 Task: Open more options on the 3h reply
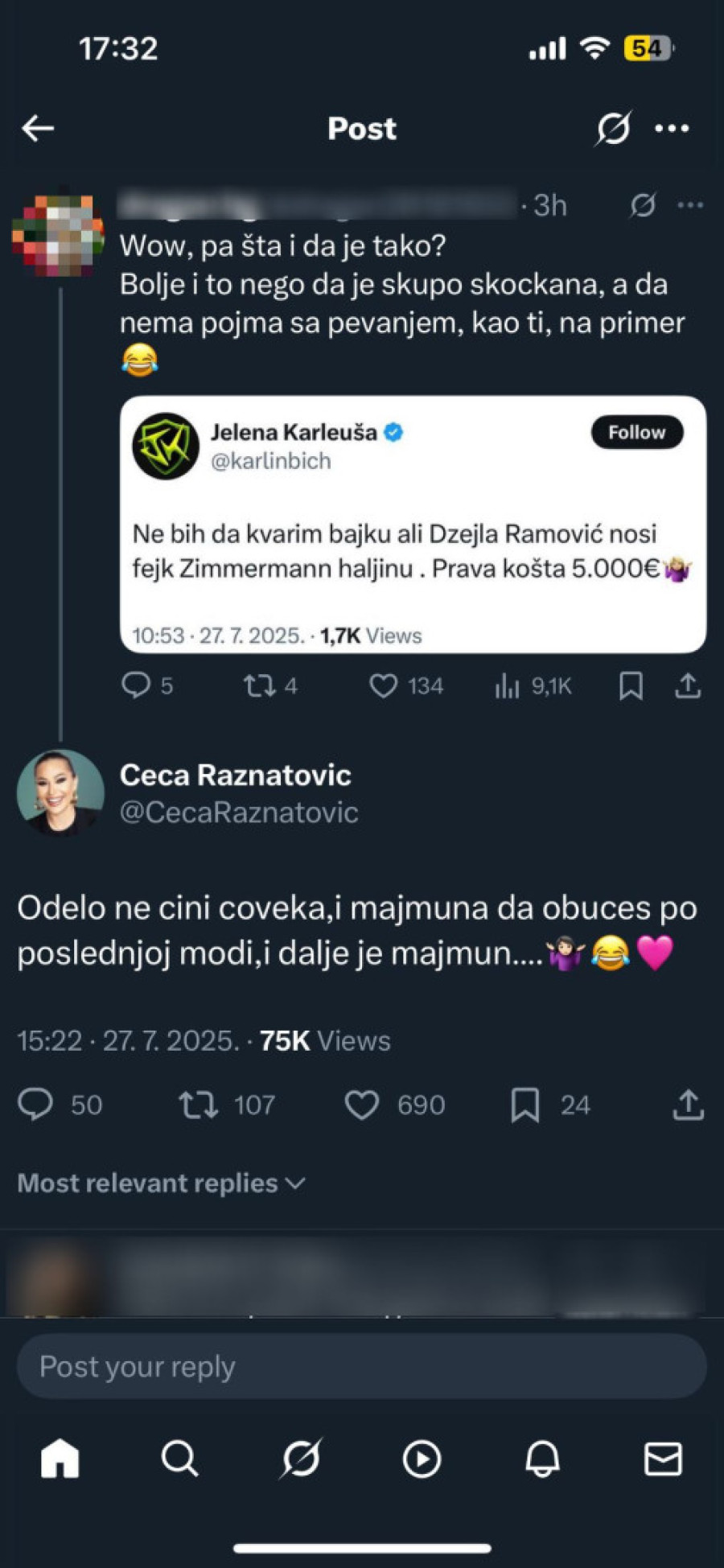(x=690, y=205)
